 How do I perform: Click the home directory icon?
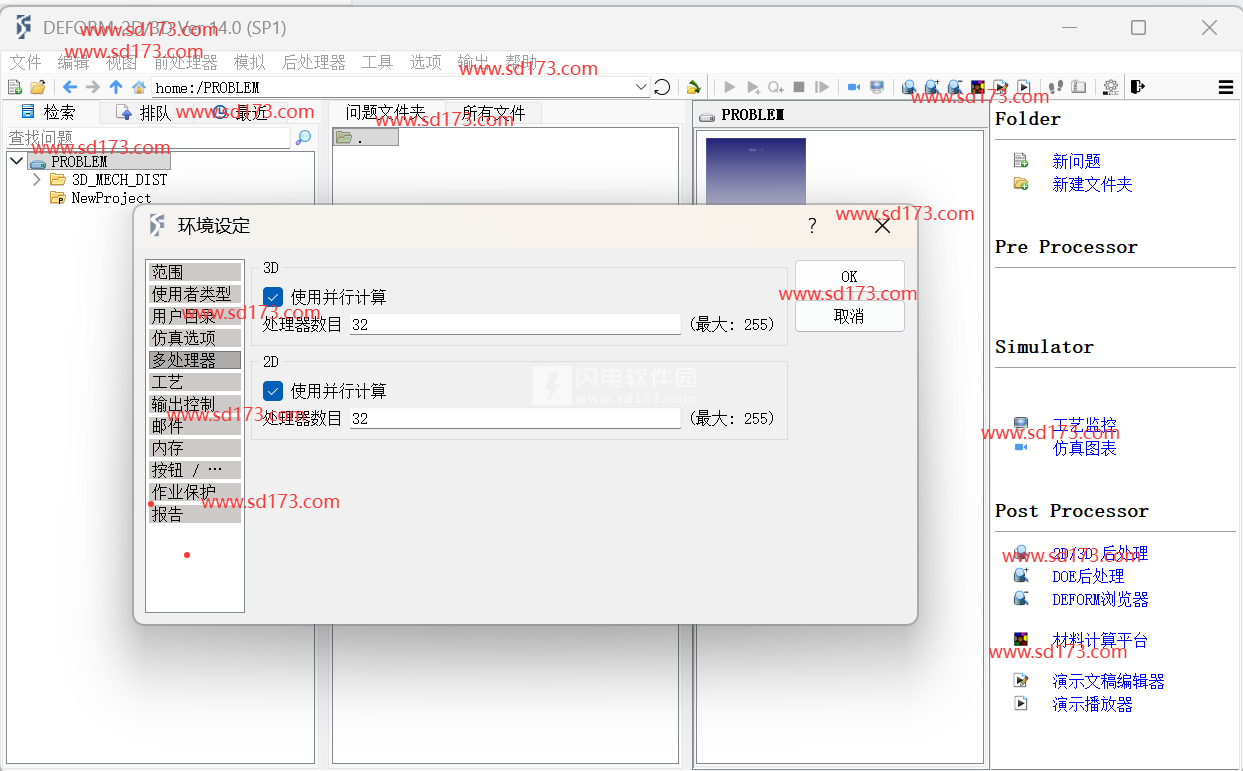pyautogui.click(x=139, y=88)
